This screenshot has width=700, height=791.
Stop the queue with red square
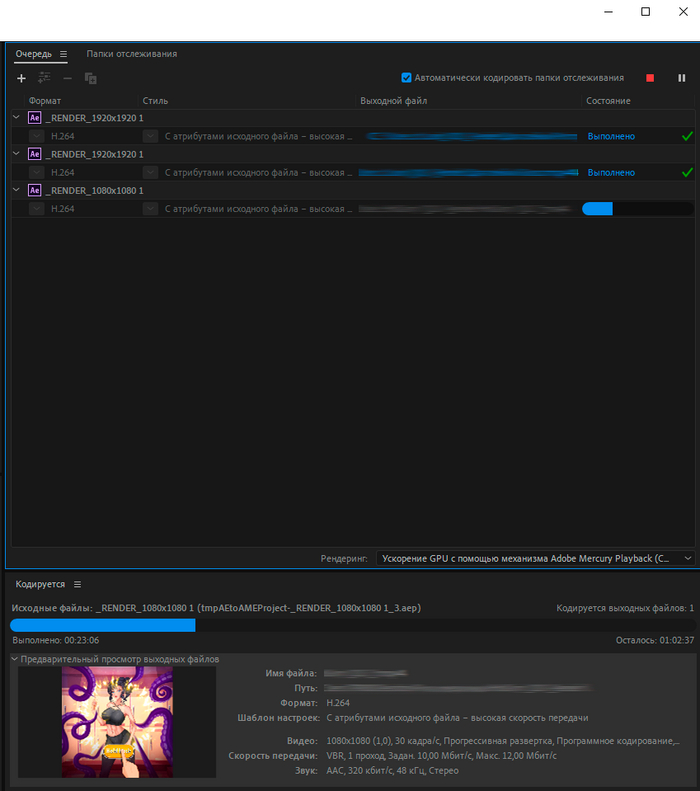point(650,78)
